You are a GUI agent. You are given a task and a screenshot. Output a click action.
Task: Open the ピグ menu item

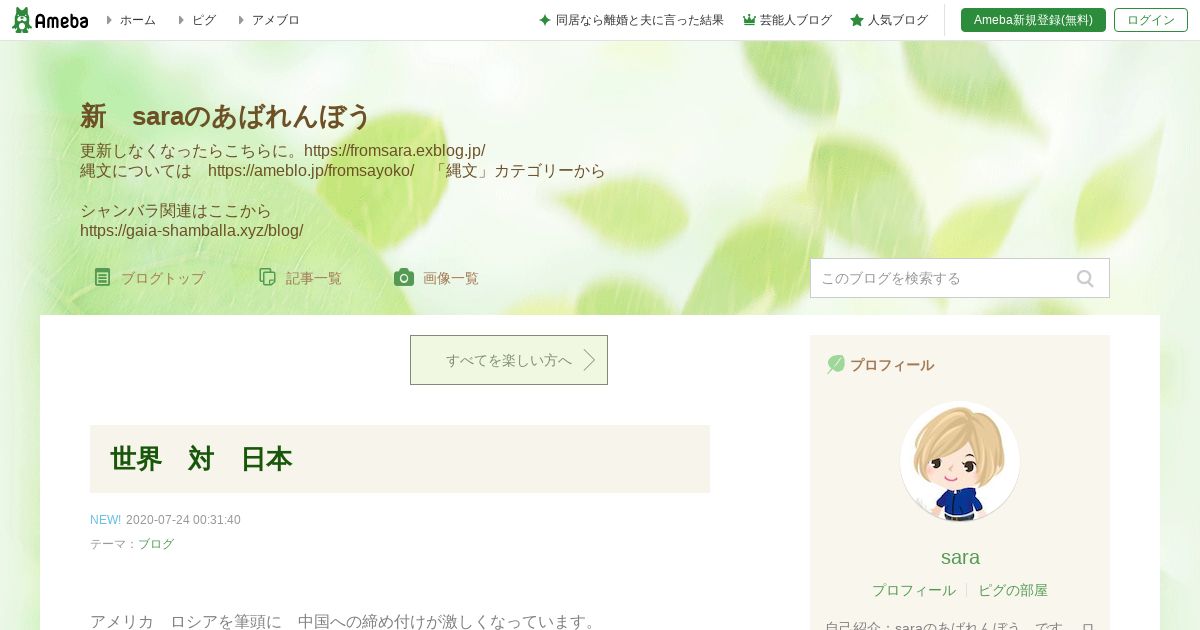[203, 20]
